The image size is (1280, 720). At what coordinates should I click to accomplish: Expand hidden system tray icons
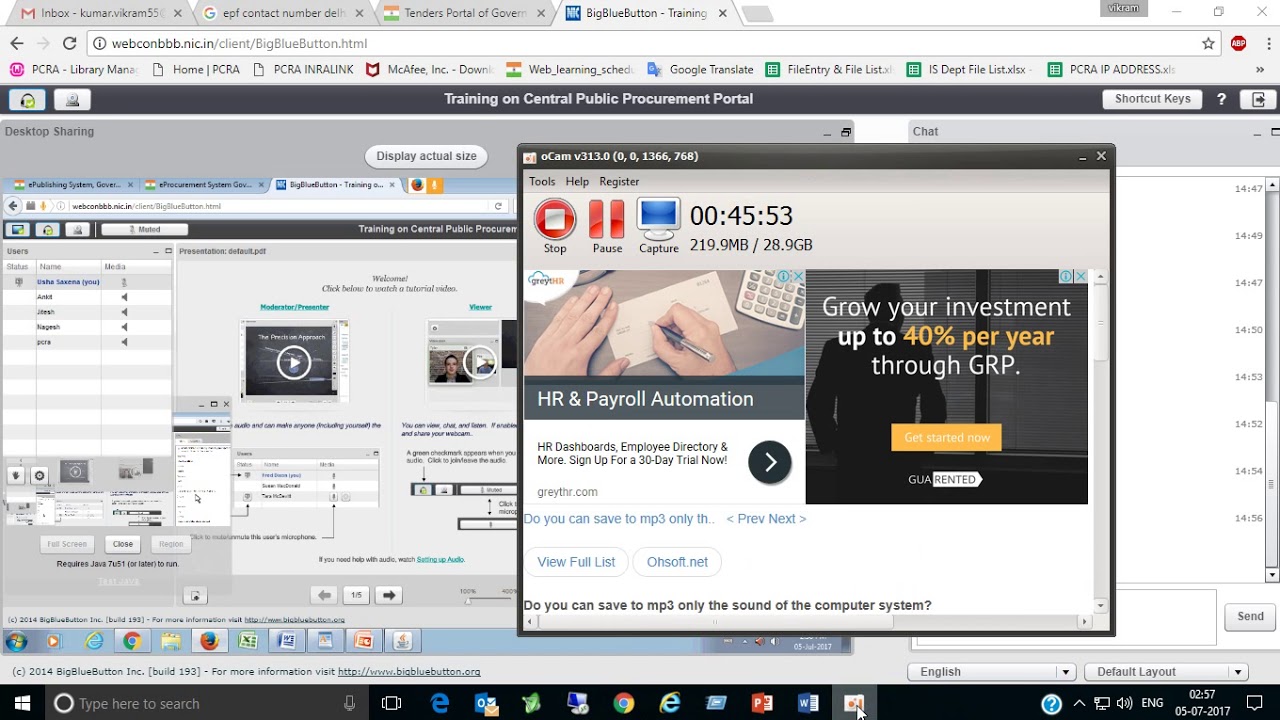(x=1079, y=704)
